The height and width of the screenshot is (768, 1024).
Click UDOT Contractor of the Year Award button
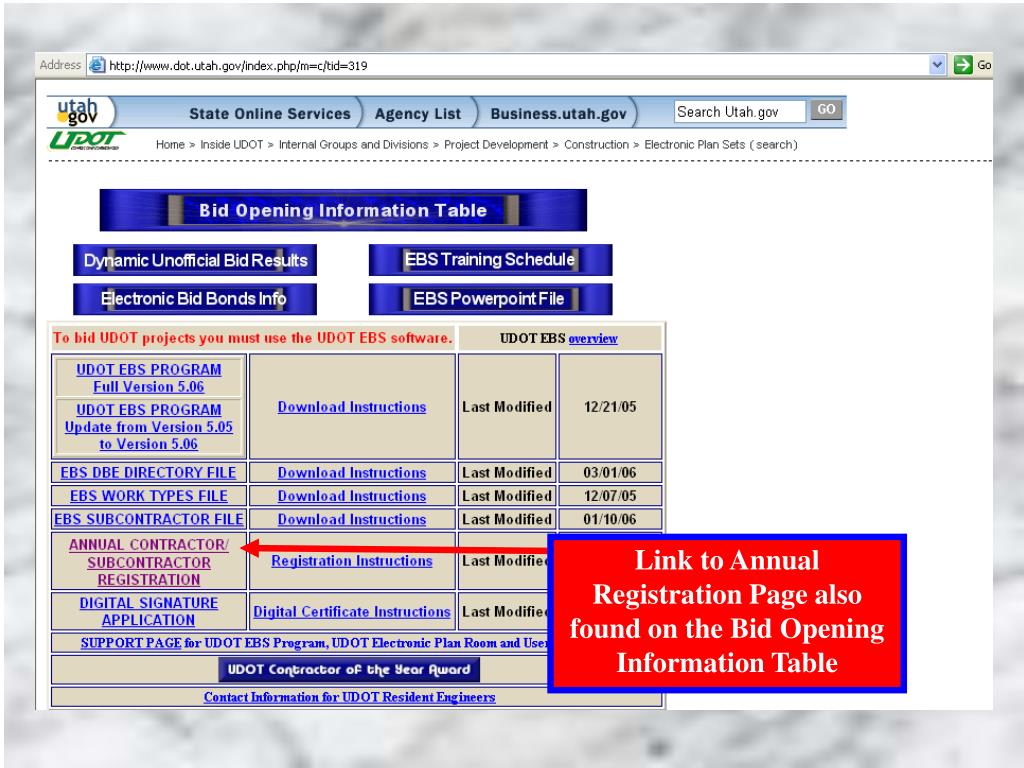click(349, 669)
